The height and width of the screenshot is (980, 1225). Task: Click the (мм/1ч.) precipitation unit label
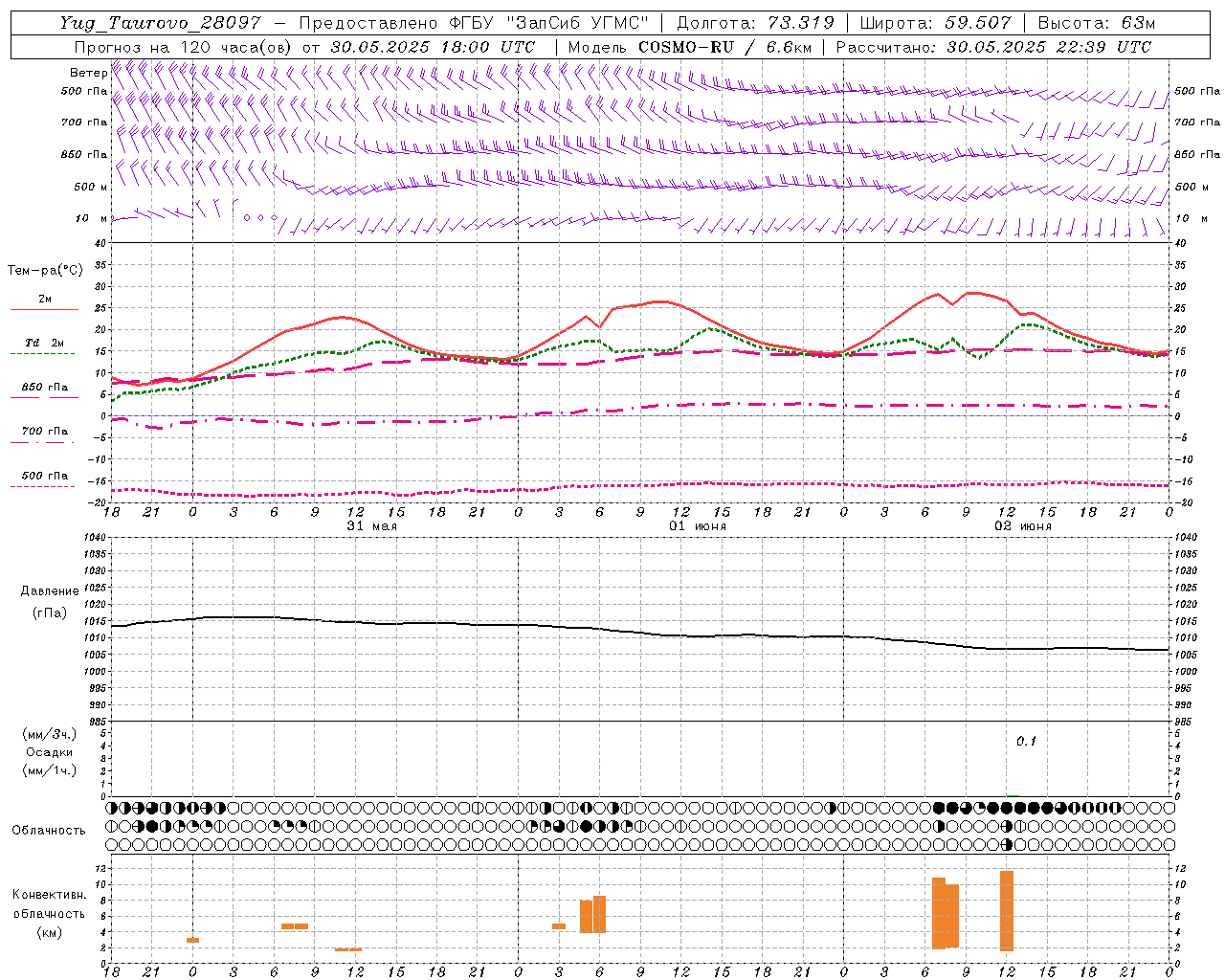50,770
